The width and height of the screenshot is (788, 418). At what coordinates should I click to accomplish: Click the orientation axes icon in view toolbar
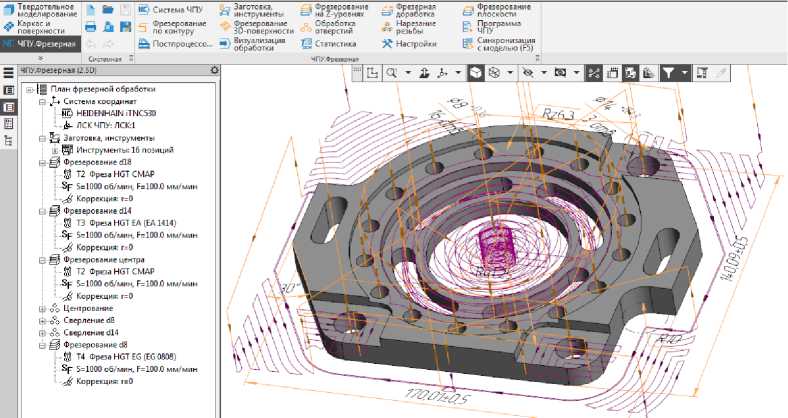(x=372, y=73)
